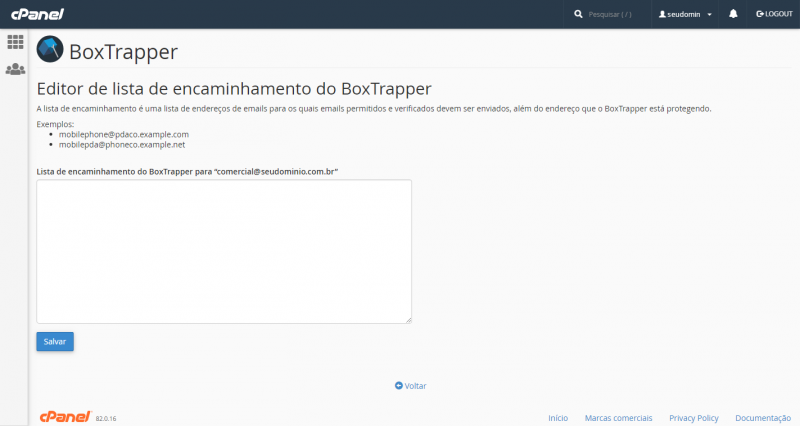Open the home grid icon in sidebar
Screen dimensions: 800x426
click(15, 42)
